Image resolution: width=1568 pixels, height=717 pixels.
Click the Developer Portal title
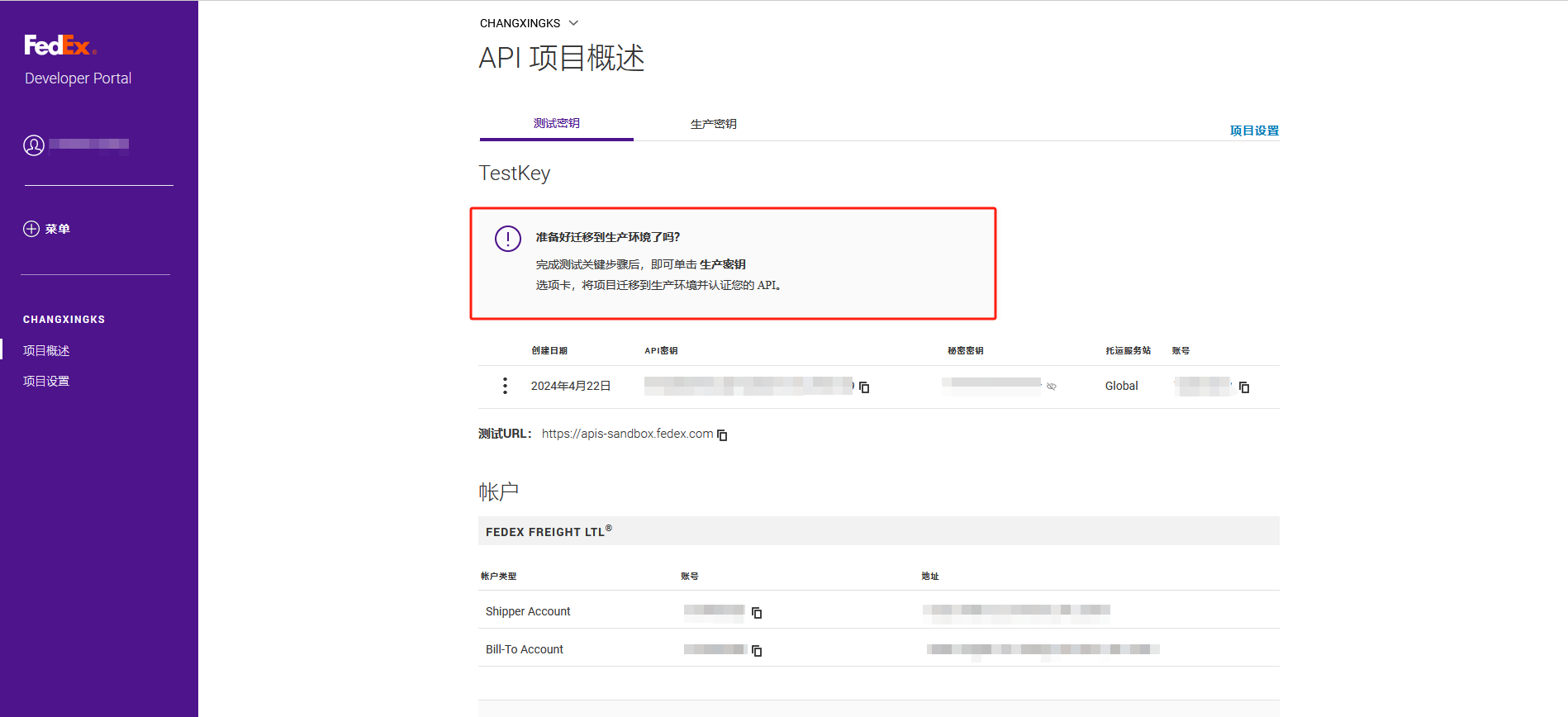[x=78, y=78]
